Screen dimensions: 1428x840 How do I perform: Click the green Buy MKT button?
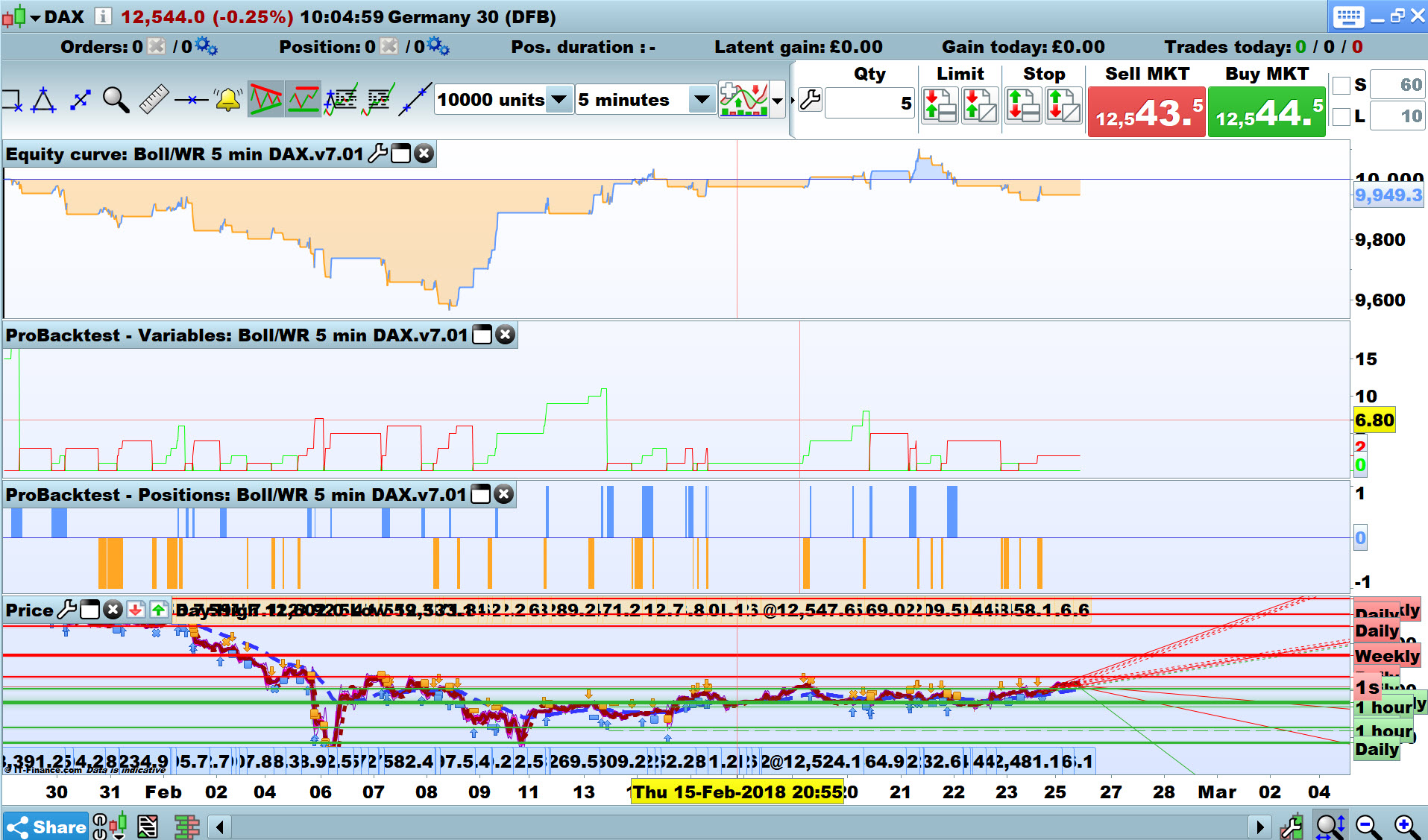click(x=1267, y=112)
